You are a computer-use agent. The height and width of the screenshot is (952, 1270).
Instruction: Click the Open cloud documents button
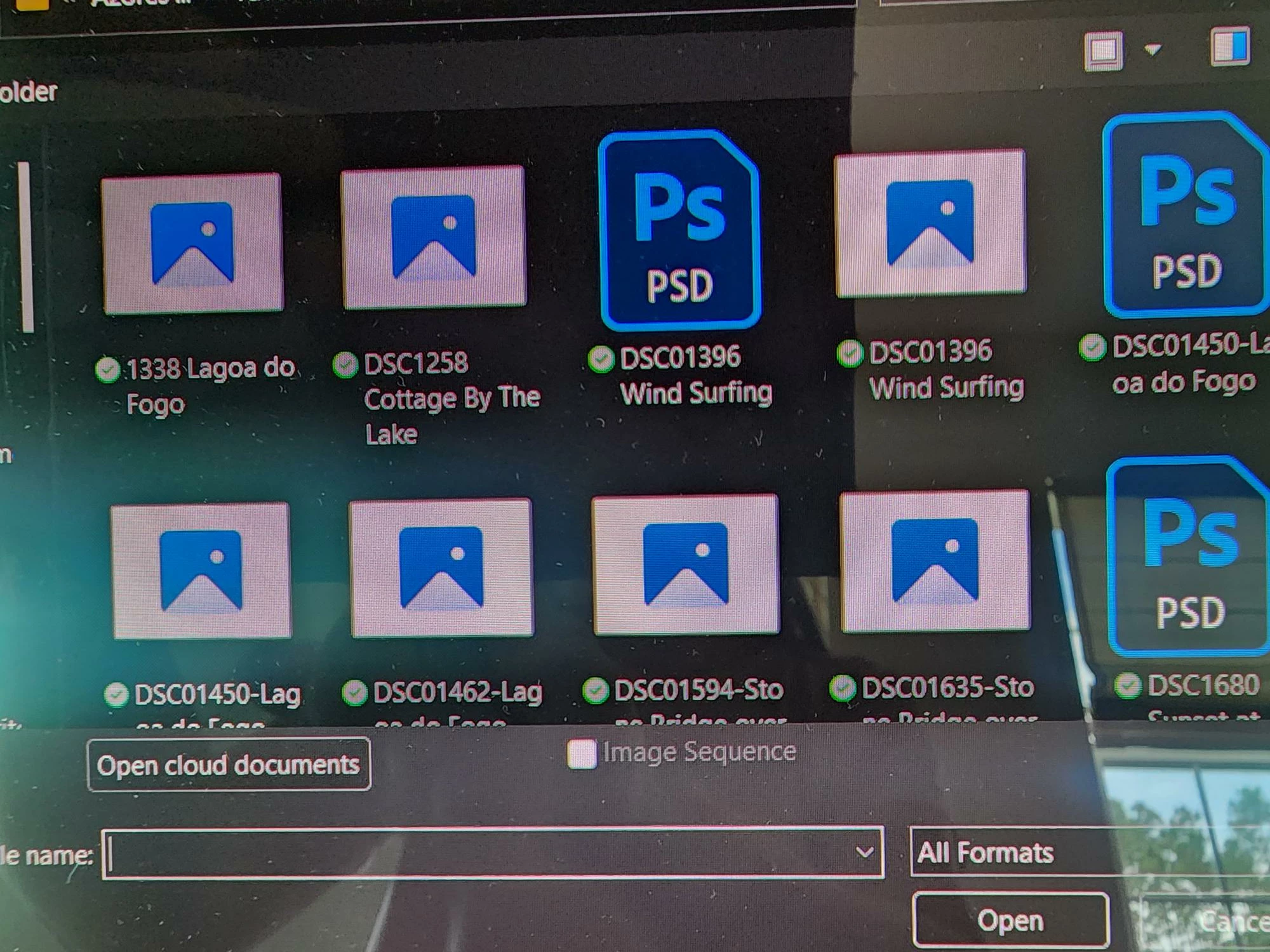coord(229,765)
